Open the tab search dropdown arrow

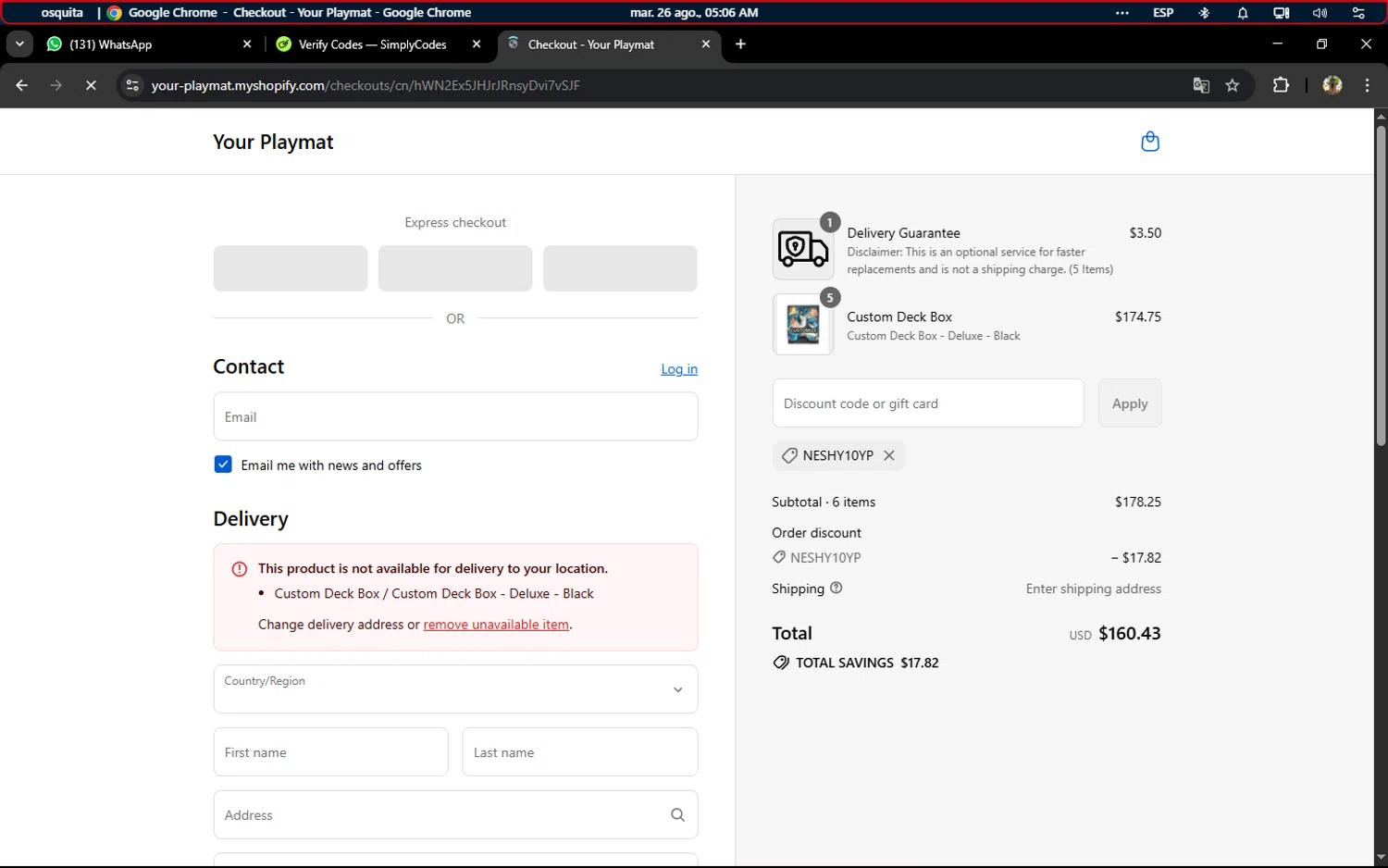point(19,43)
